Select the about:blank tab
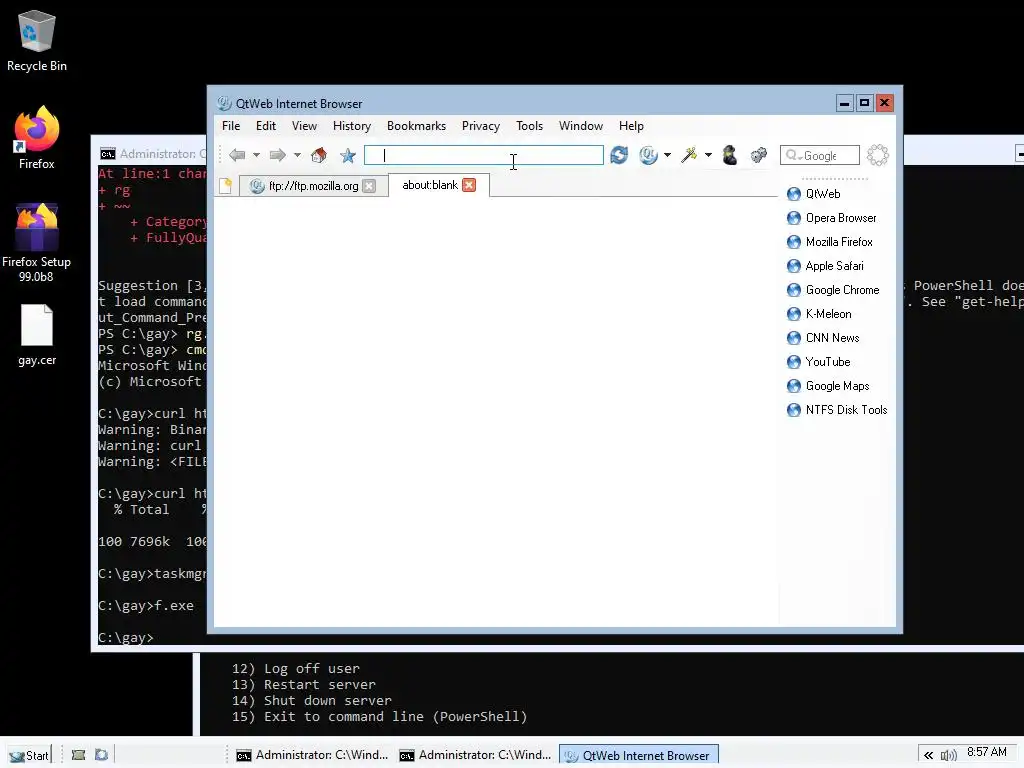Viewport: 1024px width, 768px height. pos(430,185)
